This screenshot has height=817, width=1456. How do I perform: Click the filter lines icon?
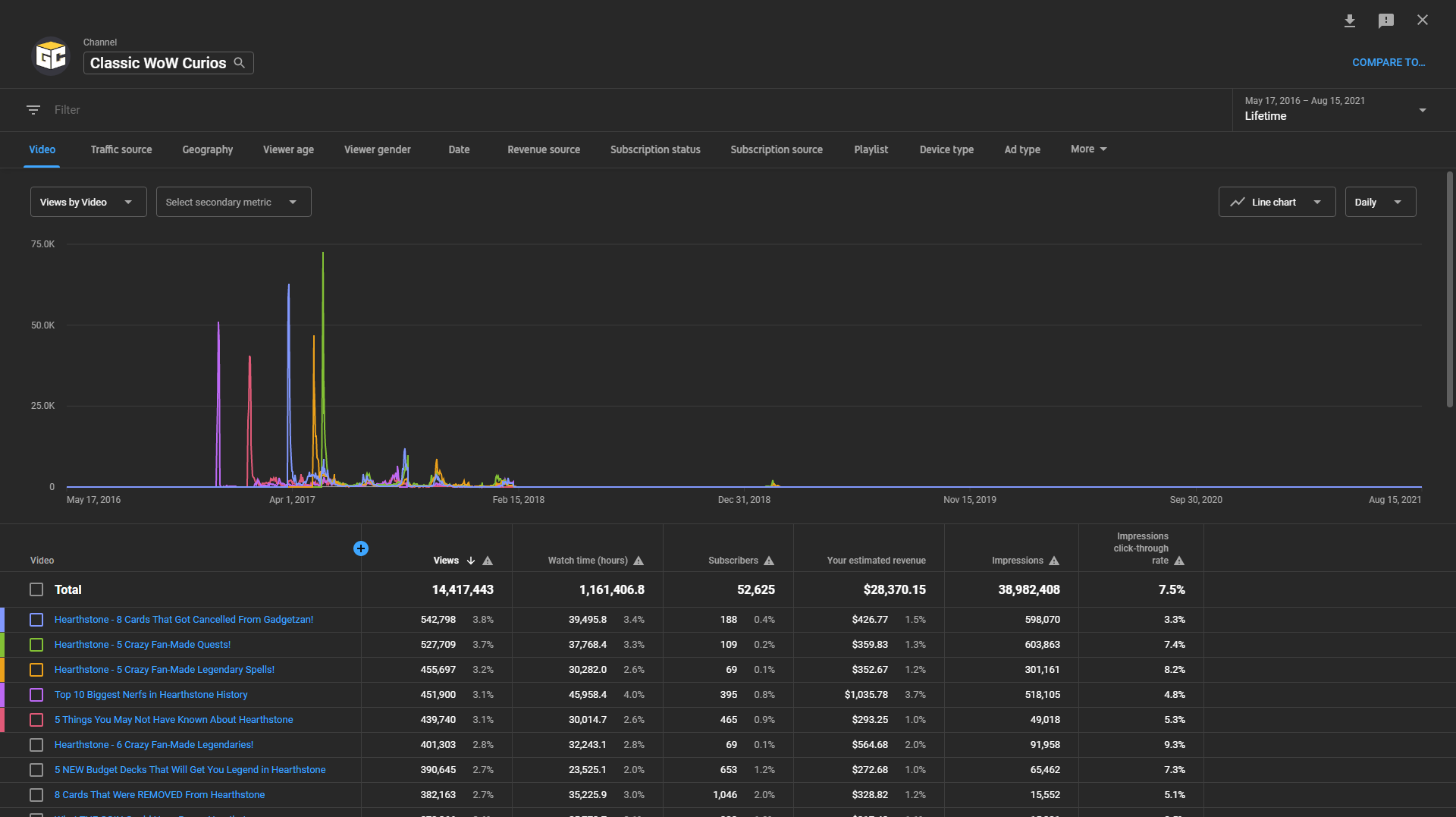(x=33, y=110)
